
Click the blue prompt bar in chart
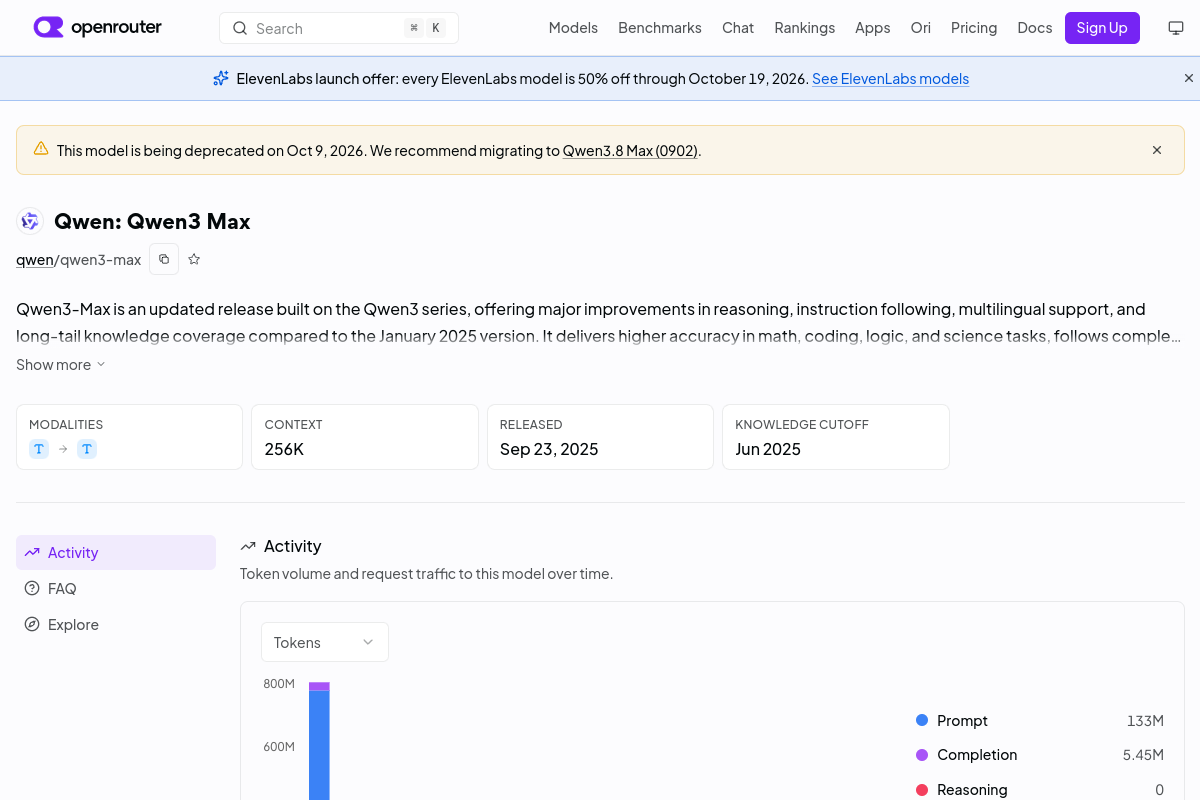point(319,745)
